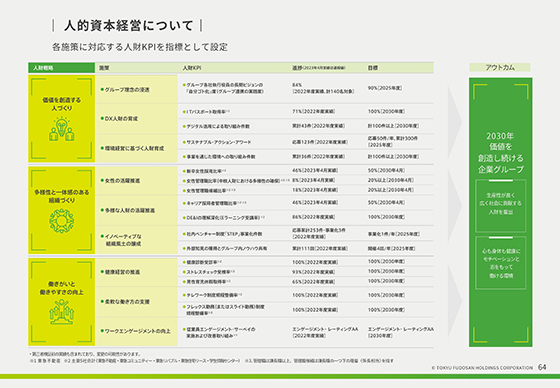Select the 多様な人財の活躍推進 measure
The width and height of the screenshot is (560, 388).
128,210
